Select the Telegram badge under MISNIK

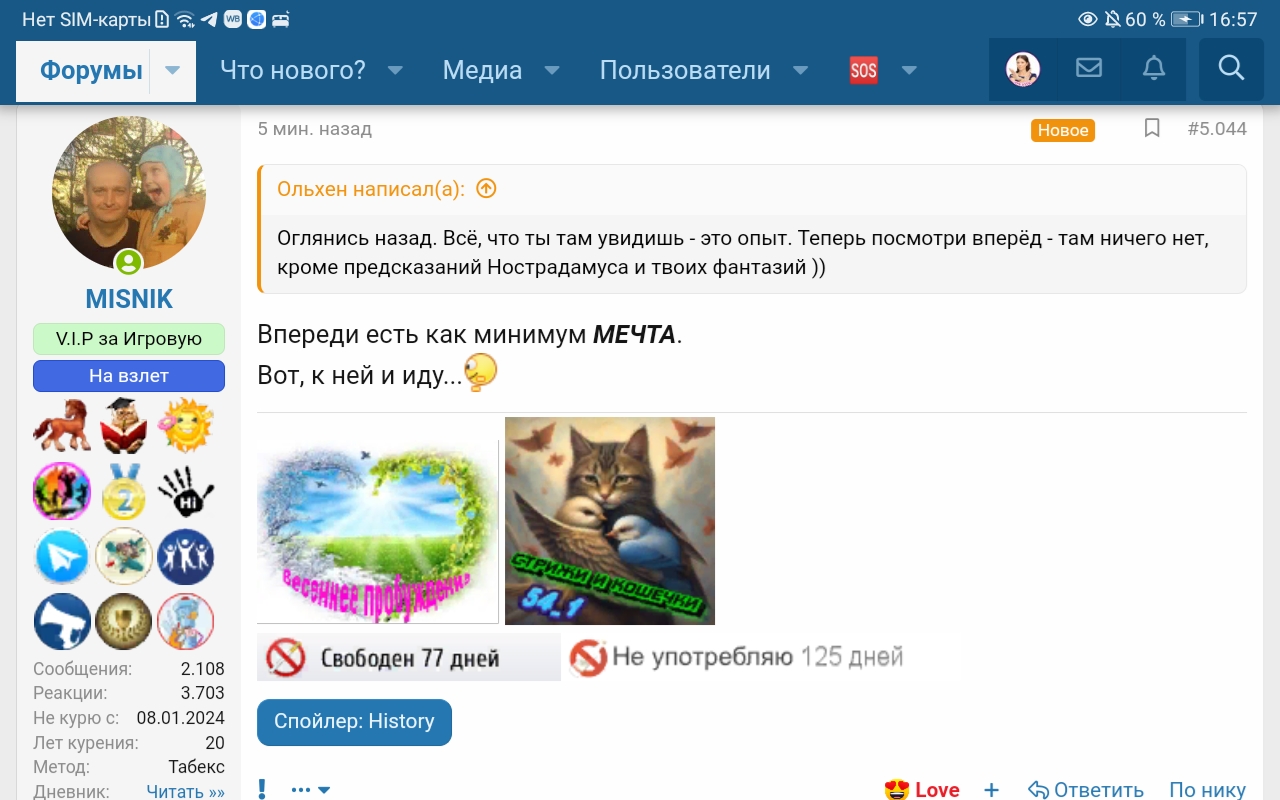(61, 557)
